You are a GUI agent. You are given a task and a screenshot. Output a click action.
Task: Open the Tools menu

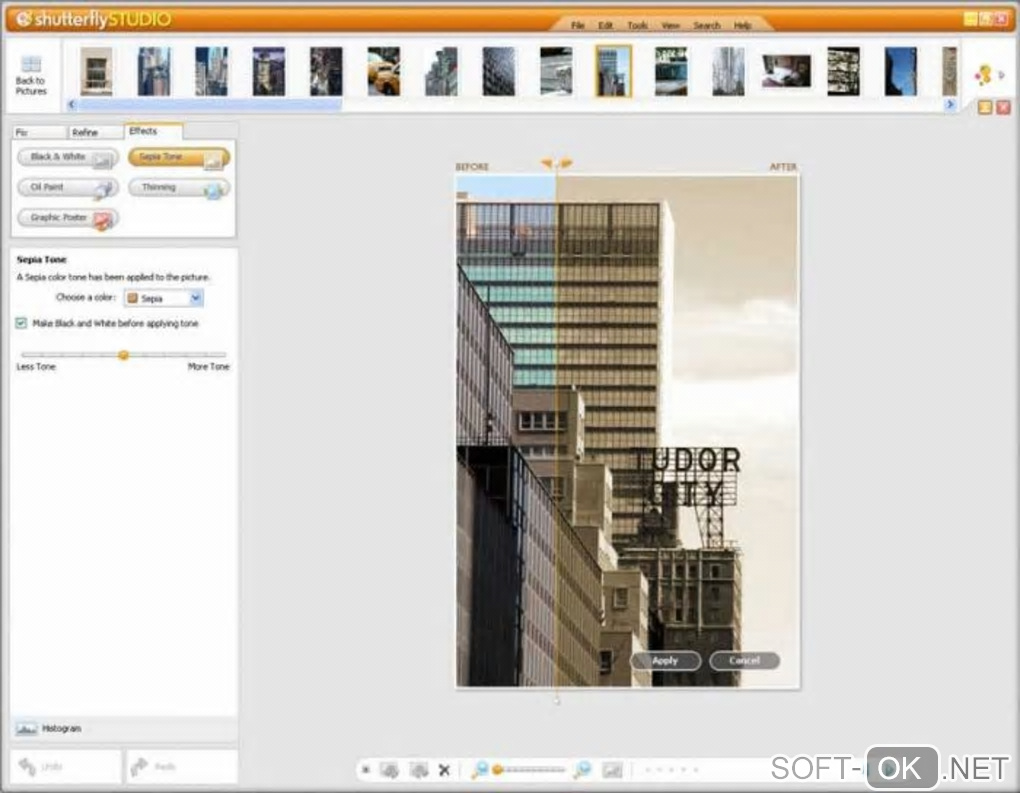pyautogui.click(x=637, y=25)
